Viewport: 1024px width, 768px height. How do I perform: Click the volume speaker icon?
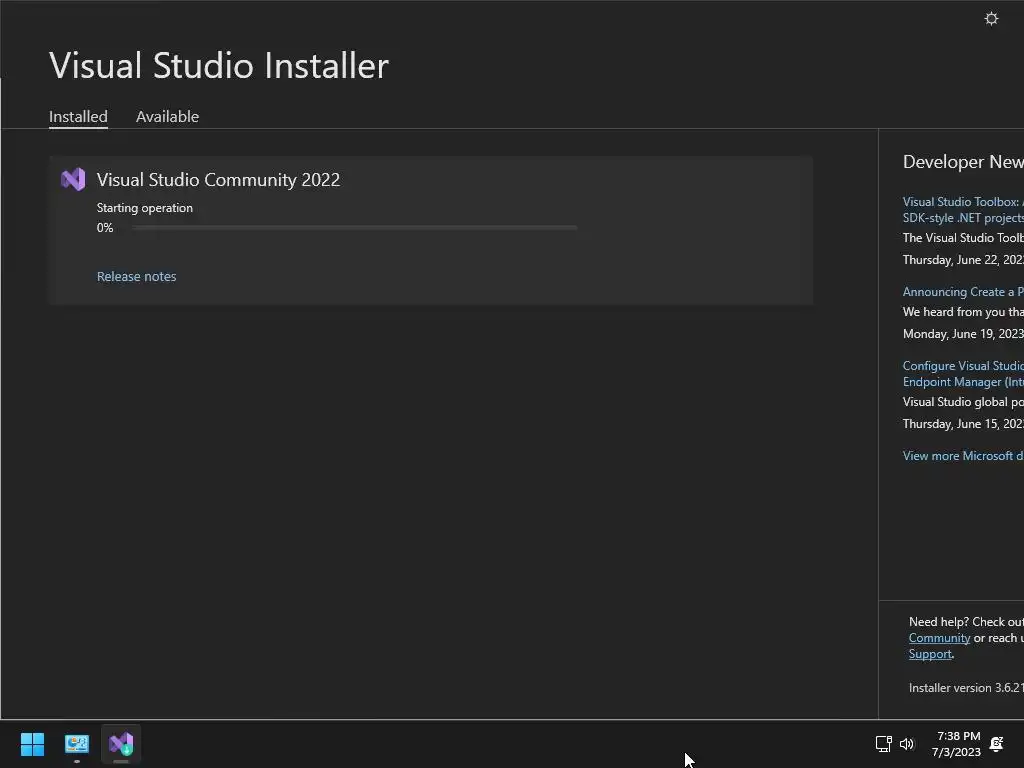(907, 744)
